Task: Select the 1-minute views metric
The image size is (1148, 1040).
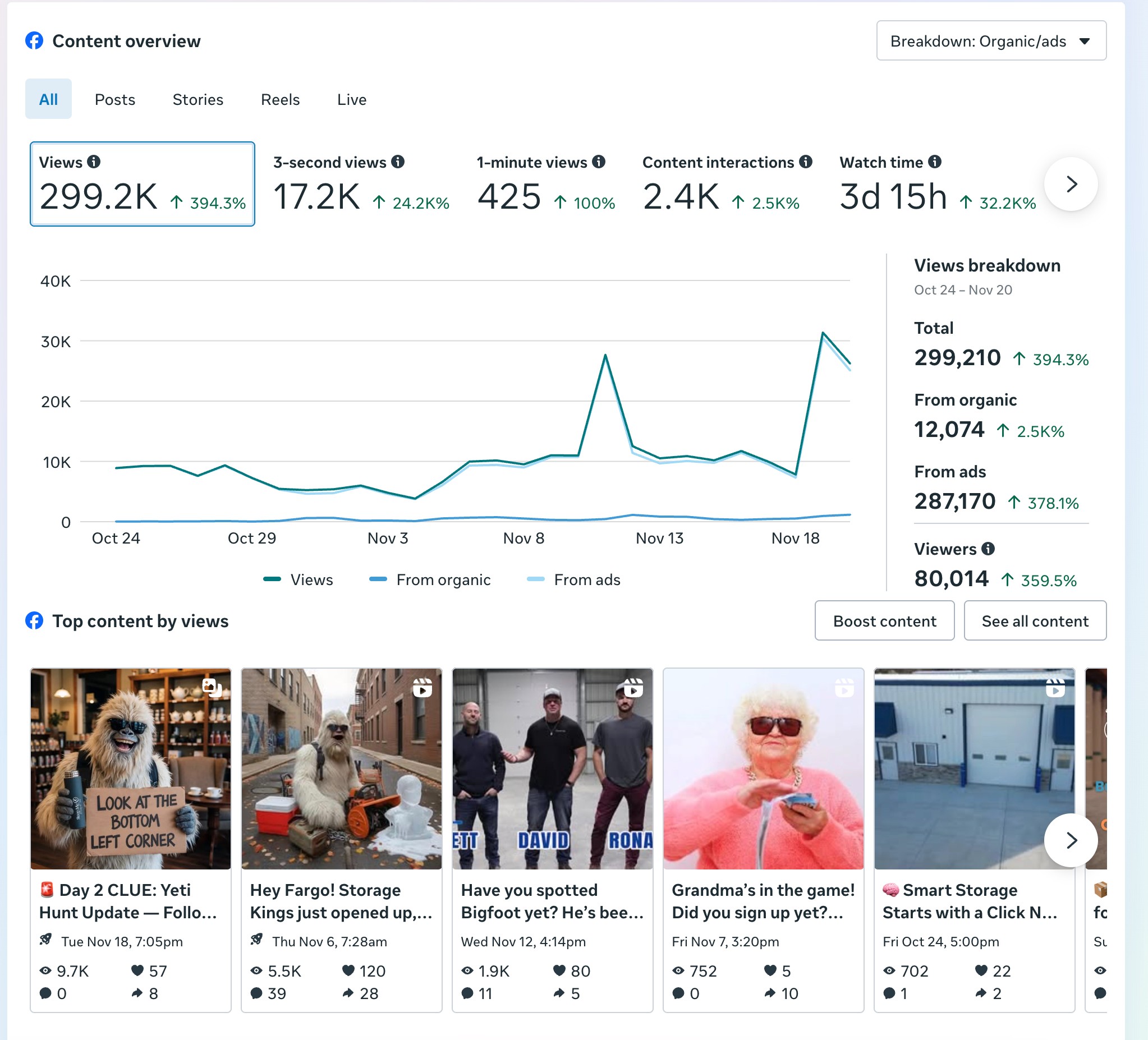Action: pos(546,184)
